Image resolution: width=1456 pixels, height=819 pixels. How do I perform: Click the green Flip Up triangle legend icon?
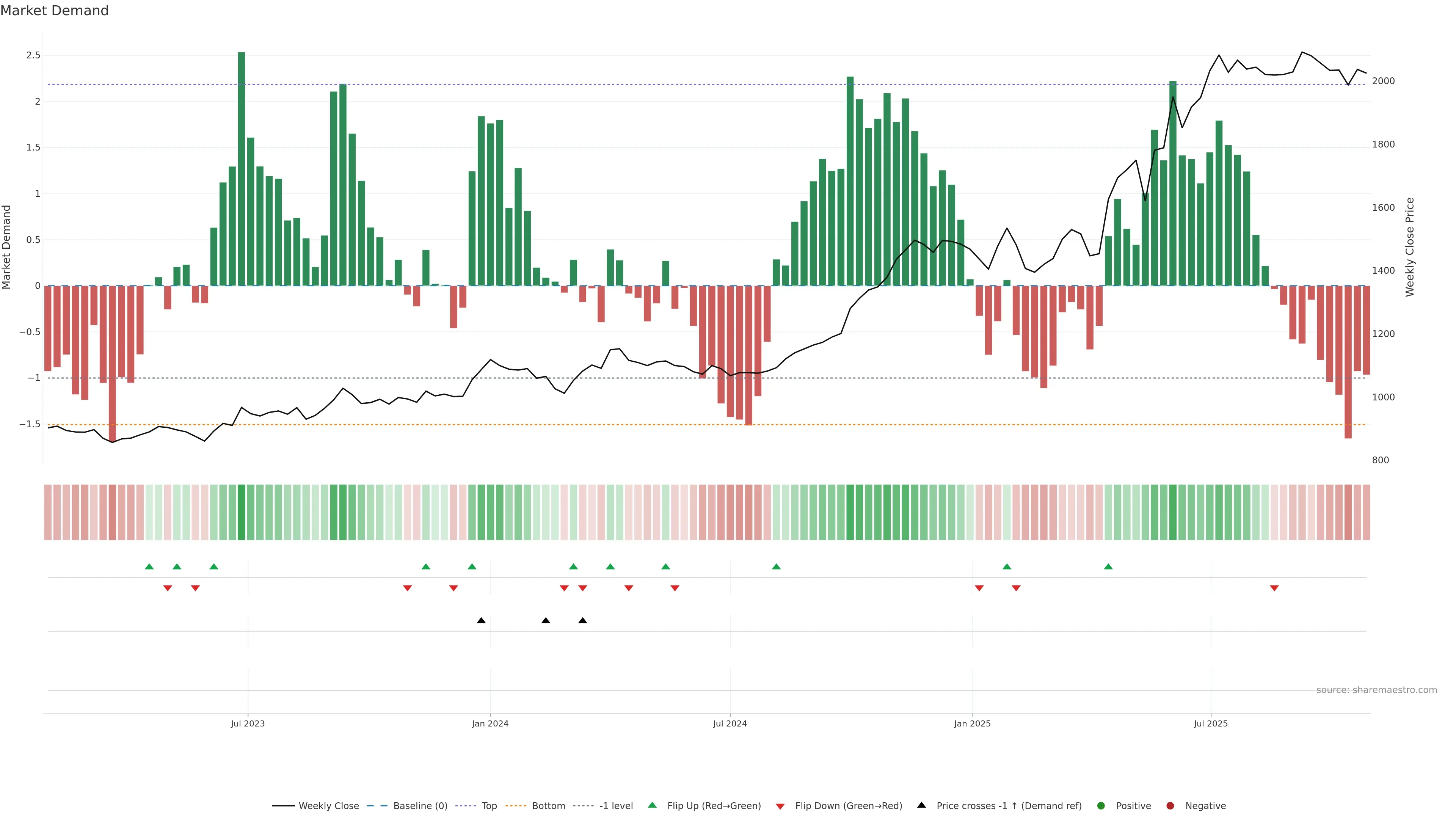click(652, 805)
